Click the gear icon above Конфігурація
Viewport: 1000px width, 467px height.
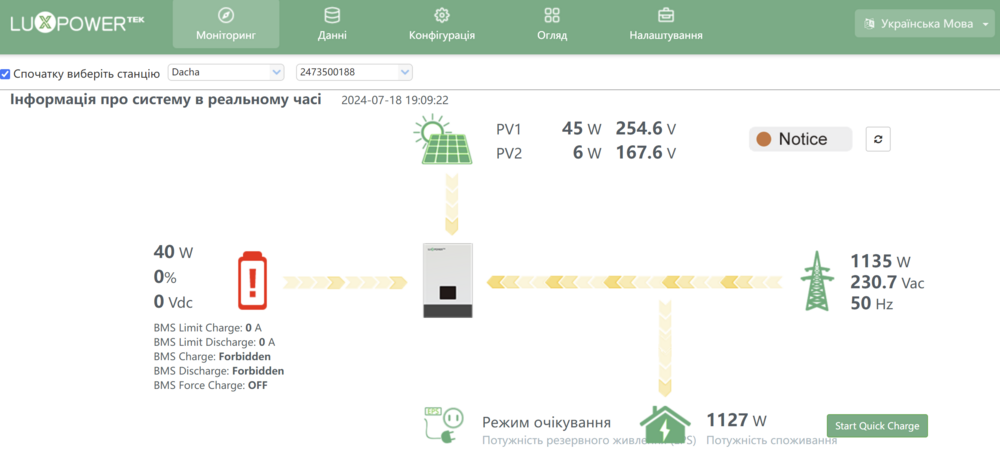[441, 15]
